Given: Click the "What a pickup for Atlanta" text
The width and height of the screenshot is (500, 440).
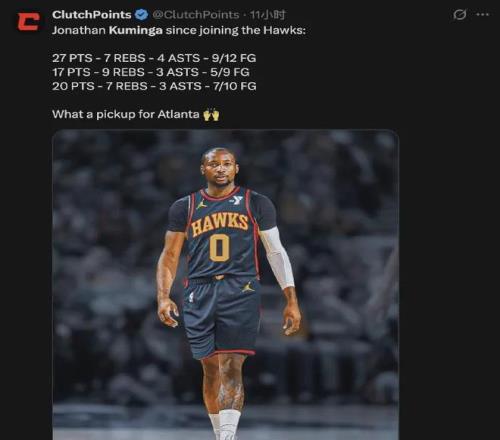Looking at the screenshot, I should (x=126, y=114).
